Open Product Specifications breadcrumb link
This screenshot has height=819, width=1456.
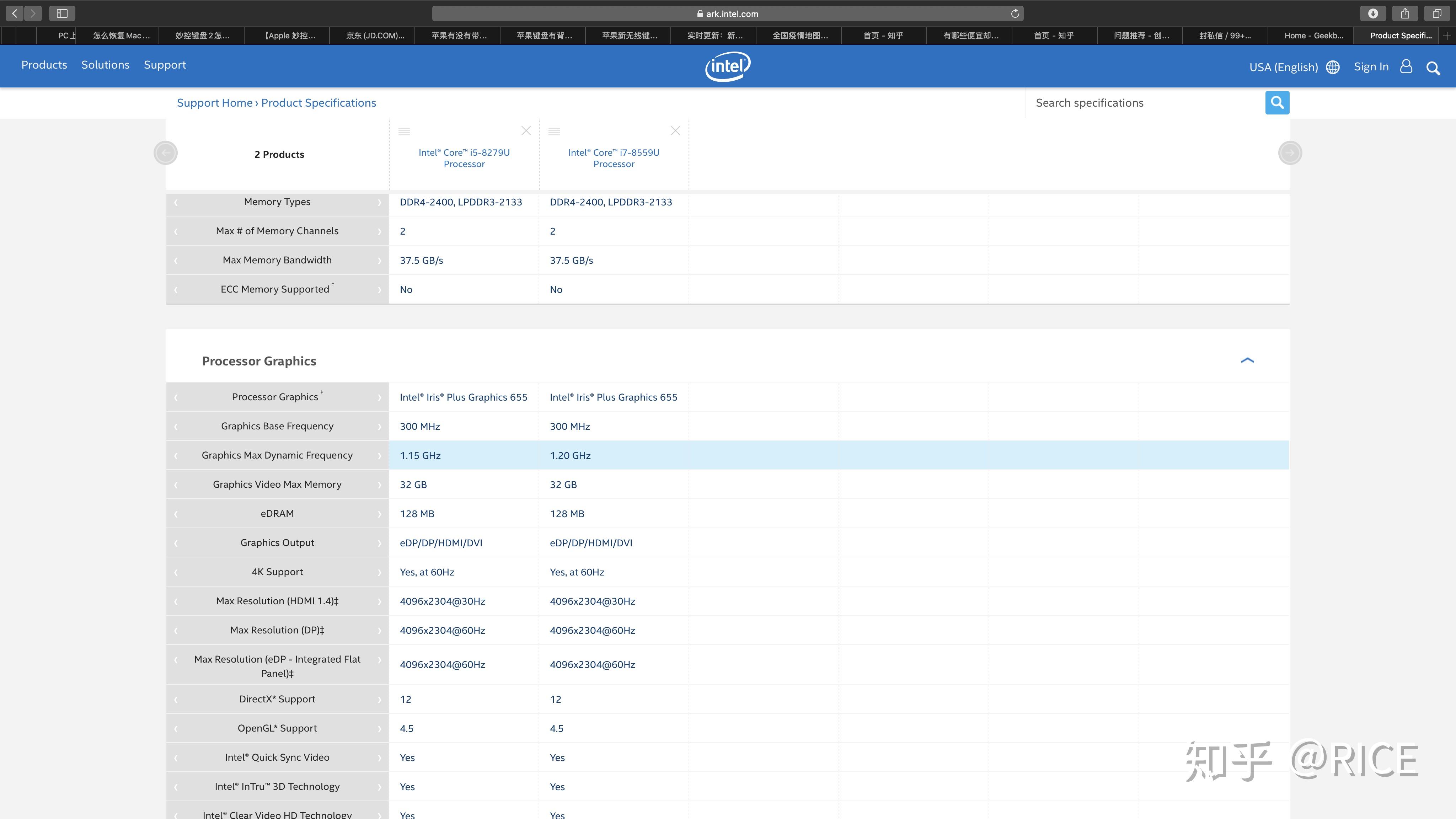coord(318,103)
